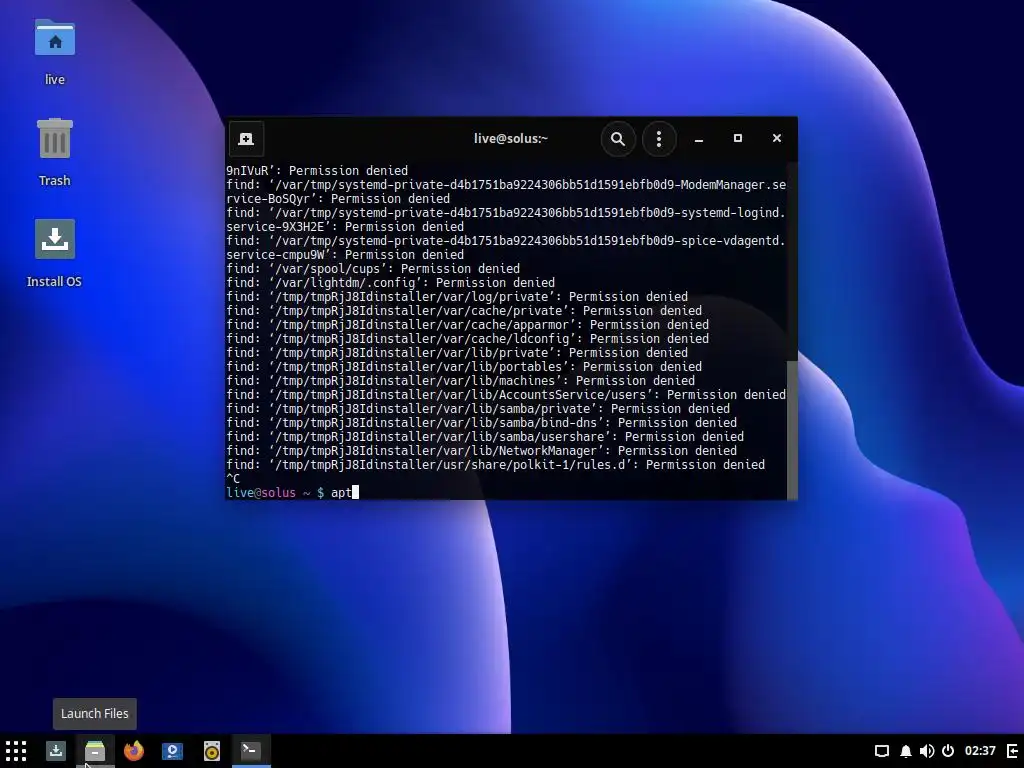Open the Rhythmbox speaker icon in panel
This screenshot has width=1024, height=768.
pyautogui.click(x=212, y=751)
